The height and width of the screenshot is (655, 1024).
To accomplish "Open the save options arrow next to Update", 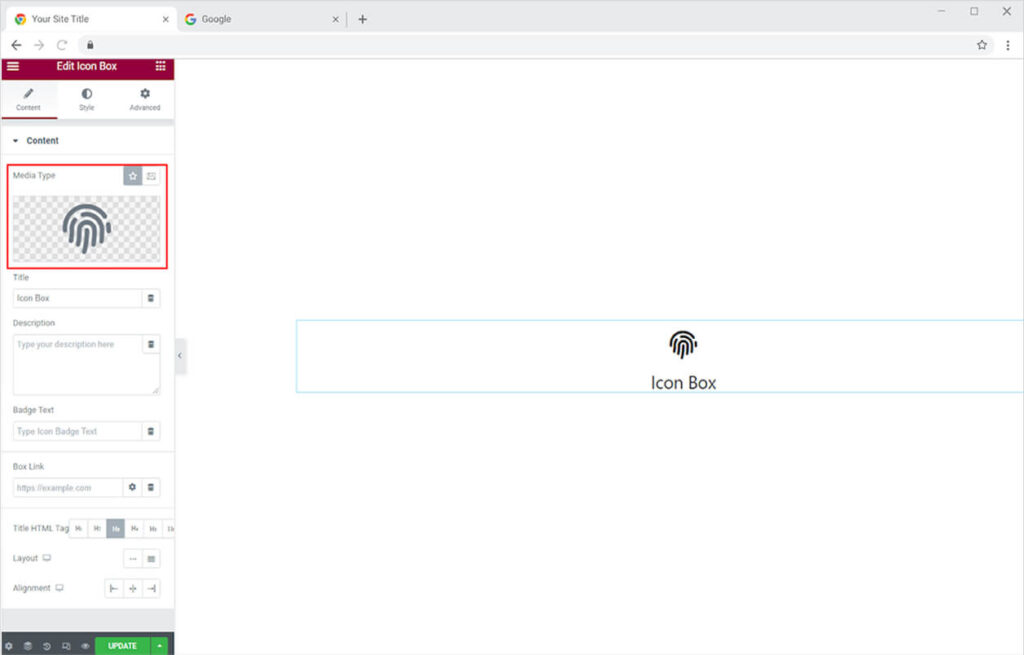I will 160,646.
